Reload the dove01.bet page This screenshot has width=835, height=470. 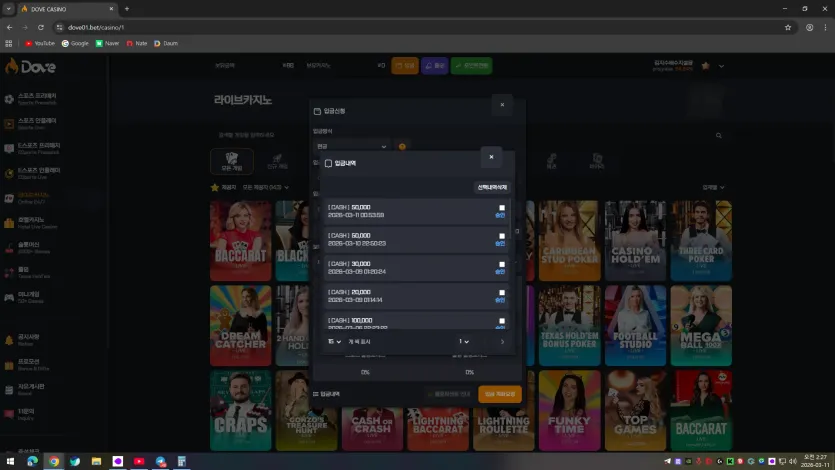(x=41, y=27)
